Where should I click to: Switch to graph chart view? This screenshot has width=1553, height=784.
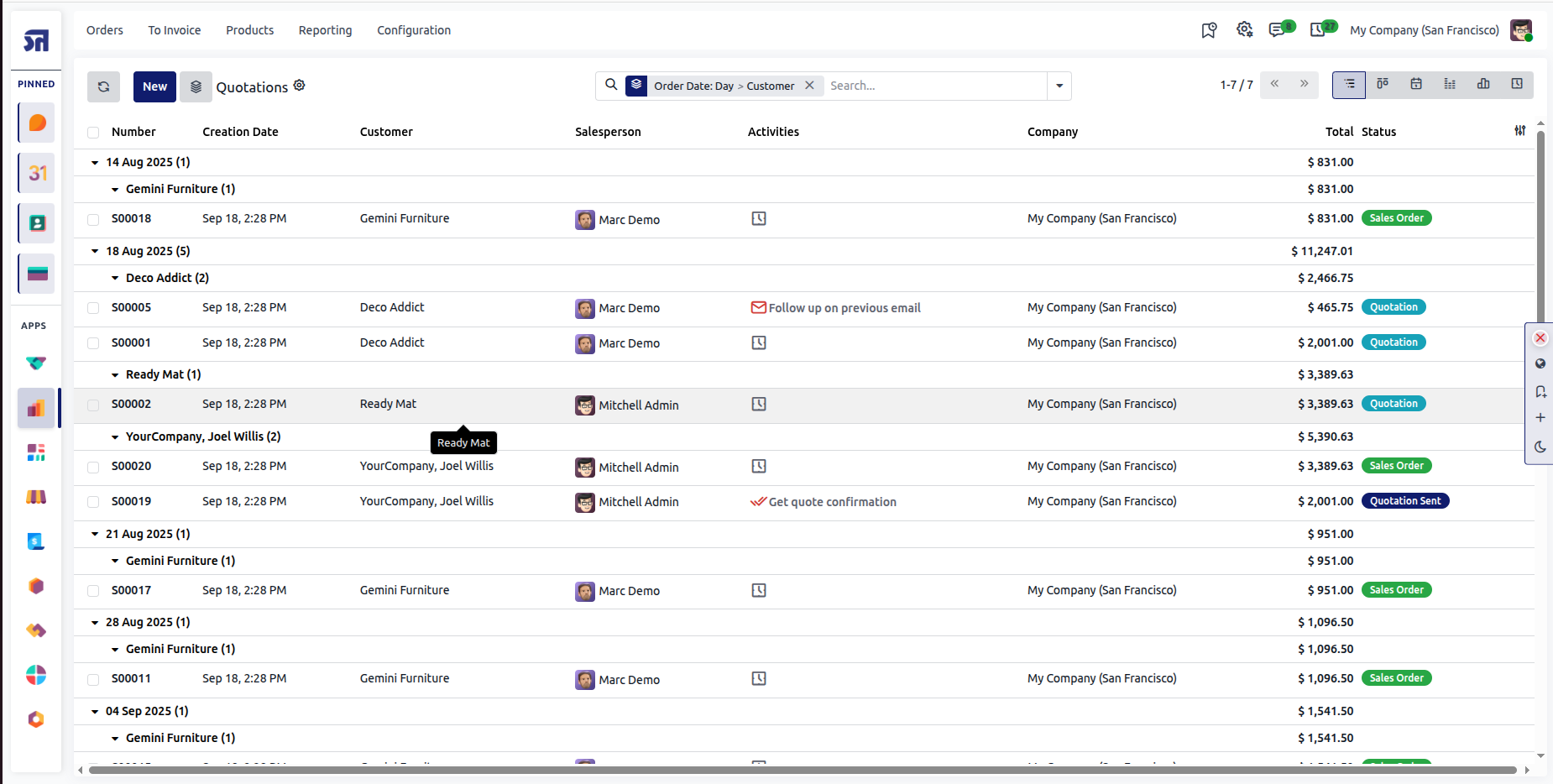click(1483, 85)
